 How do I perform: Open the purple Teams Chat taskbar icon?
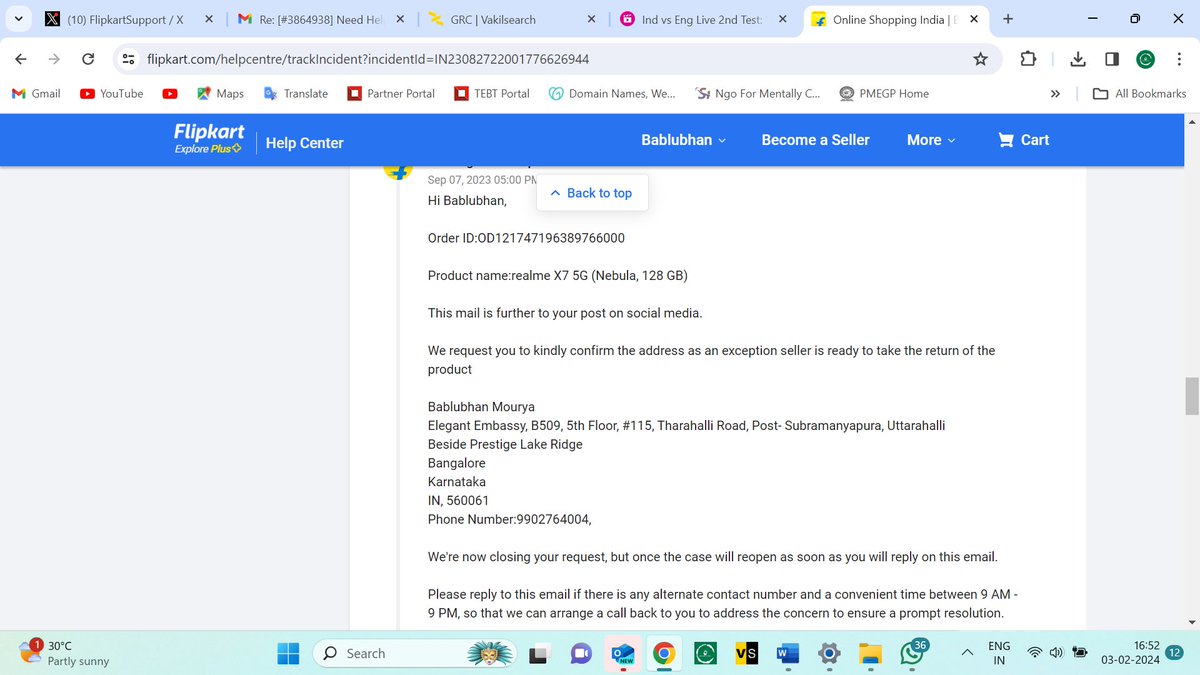tap(580, 653)
